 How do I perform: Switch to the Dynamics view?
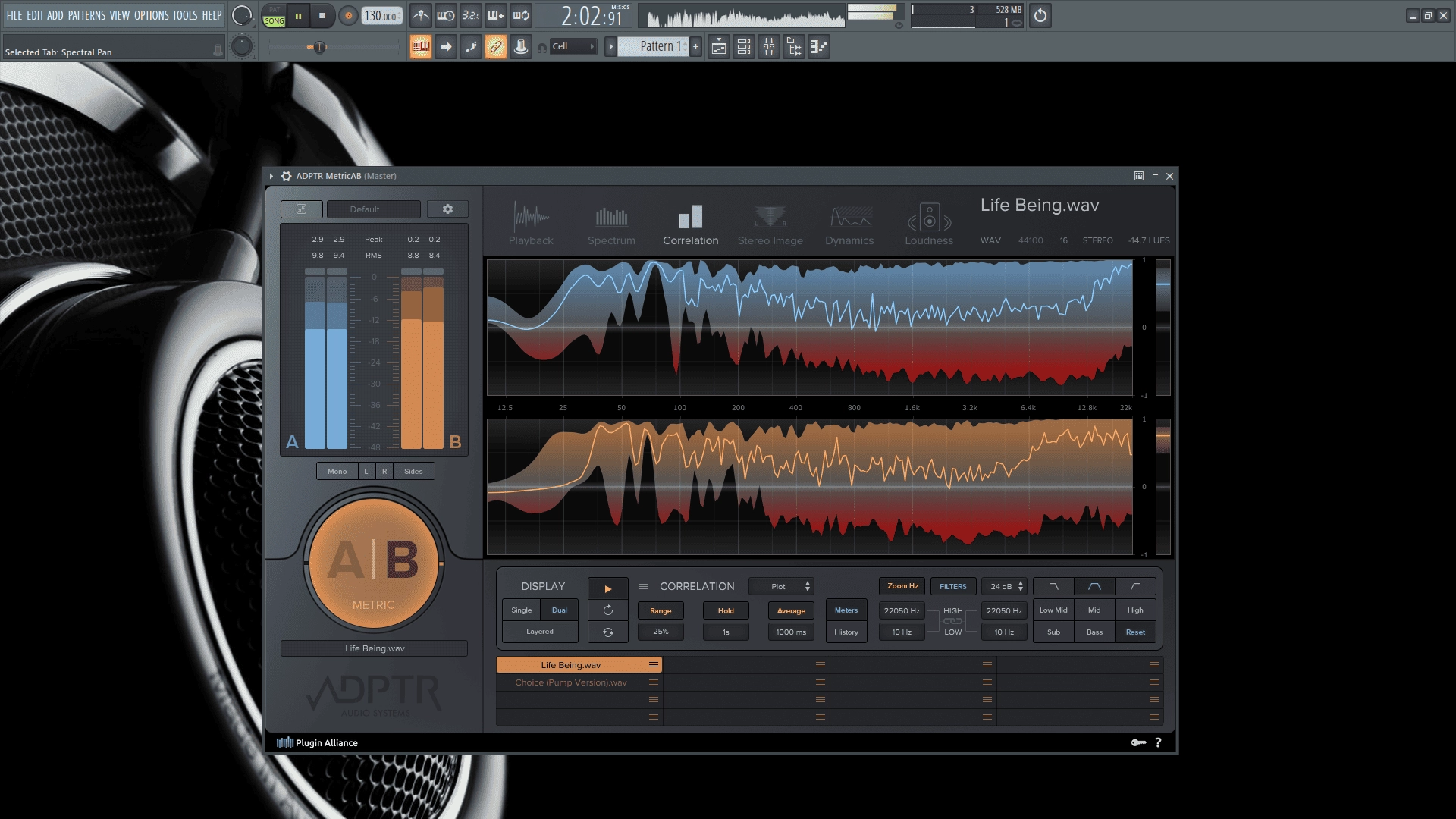(849, 224)
